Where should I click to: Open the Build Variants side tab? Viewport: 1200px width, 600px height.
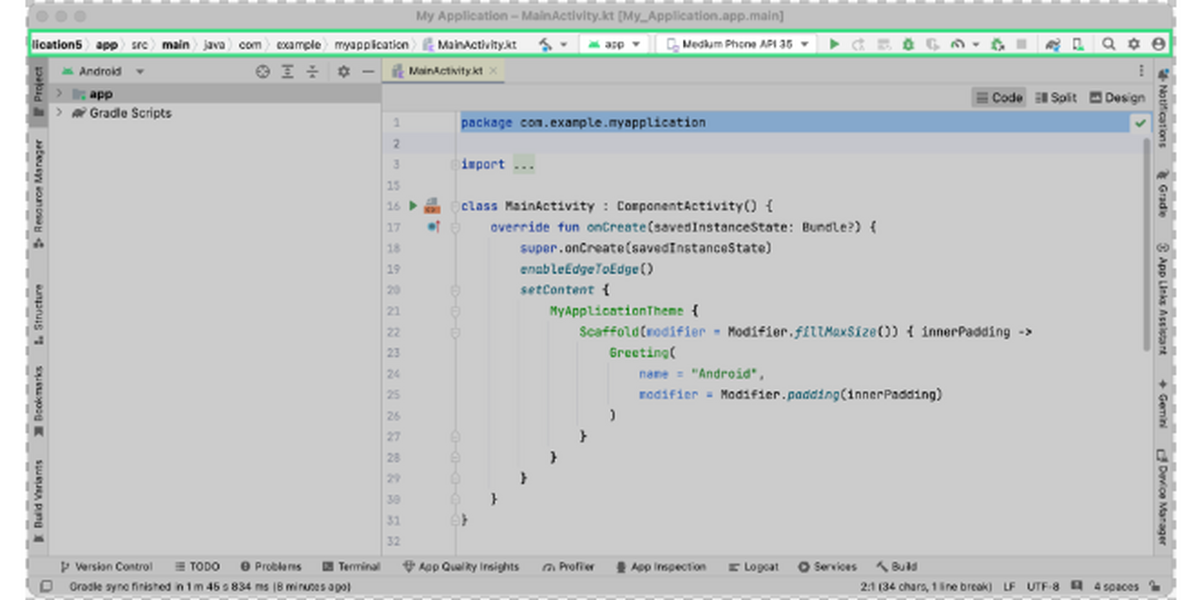pyautogui.click(x=38, y=501)
